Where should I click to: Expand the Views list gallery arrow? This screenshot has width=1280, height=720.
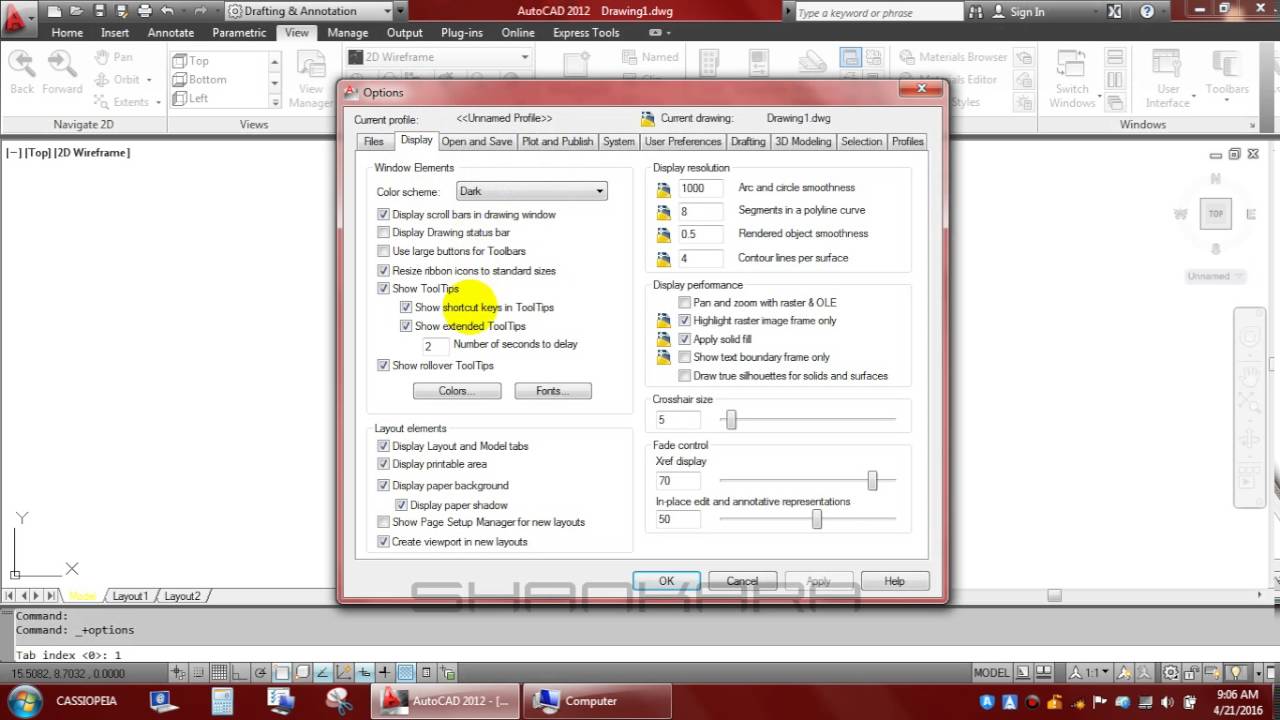275,100
